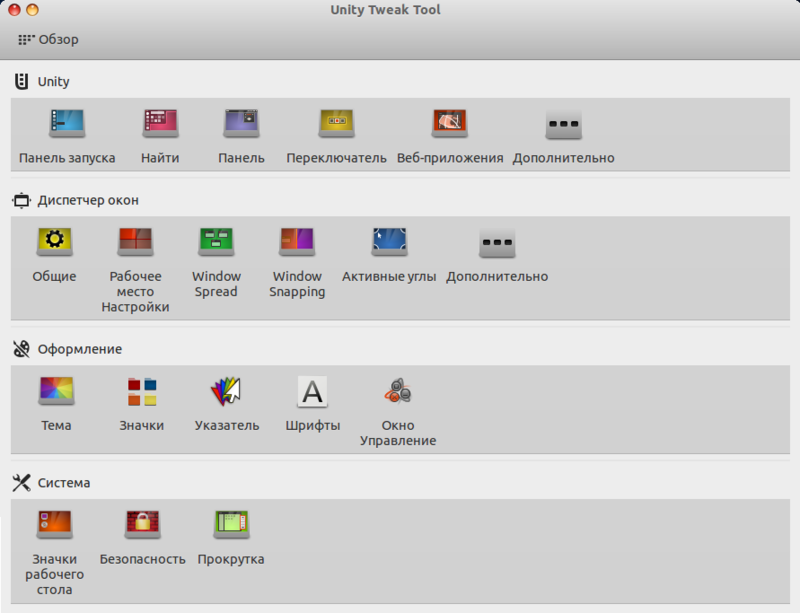Open the Переключатель switcher icon

(x=336, y=124)
